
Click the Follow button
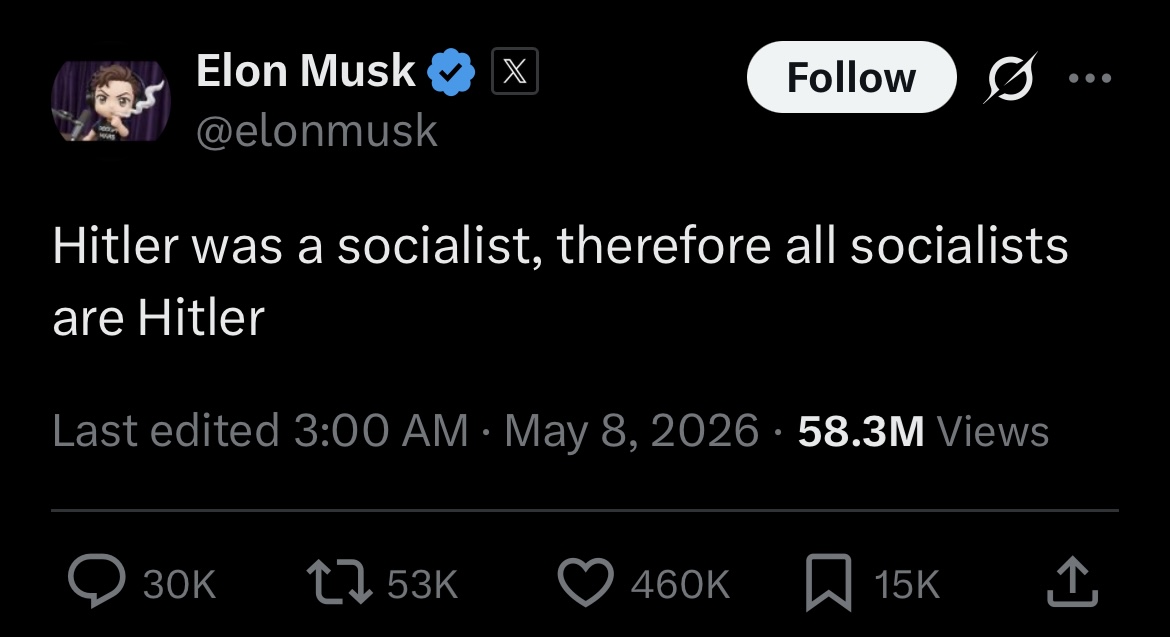851,77
